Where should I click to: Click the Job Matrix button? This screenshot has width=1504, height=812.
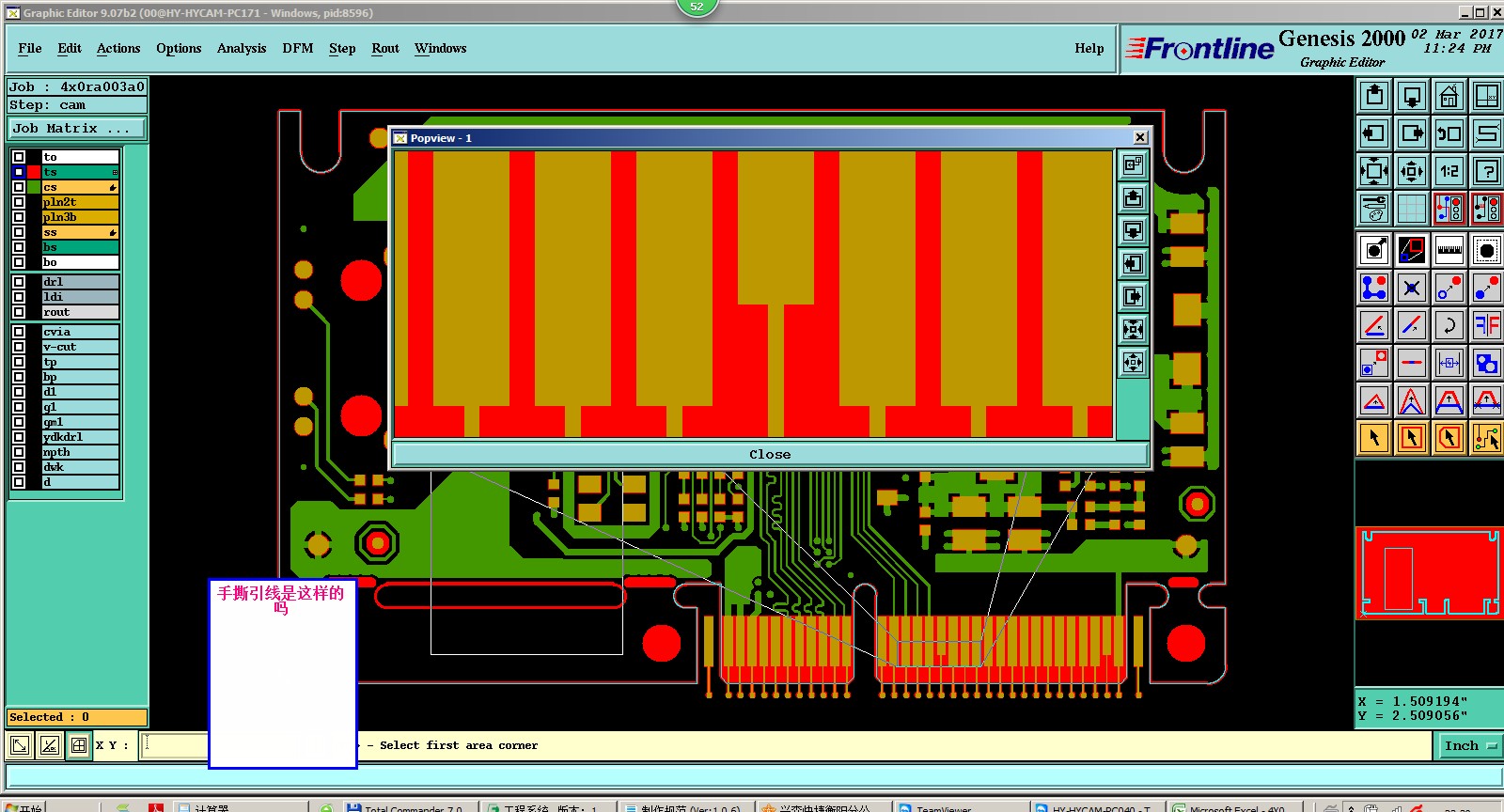tap(77, 128)
